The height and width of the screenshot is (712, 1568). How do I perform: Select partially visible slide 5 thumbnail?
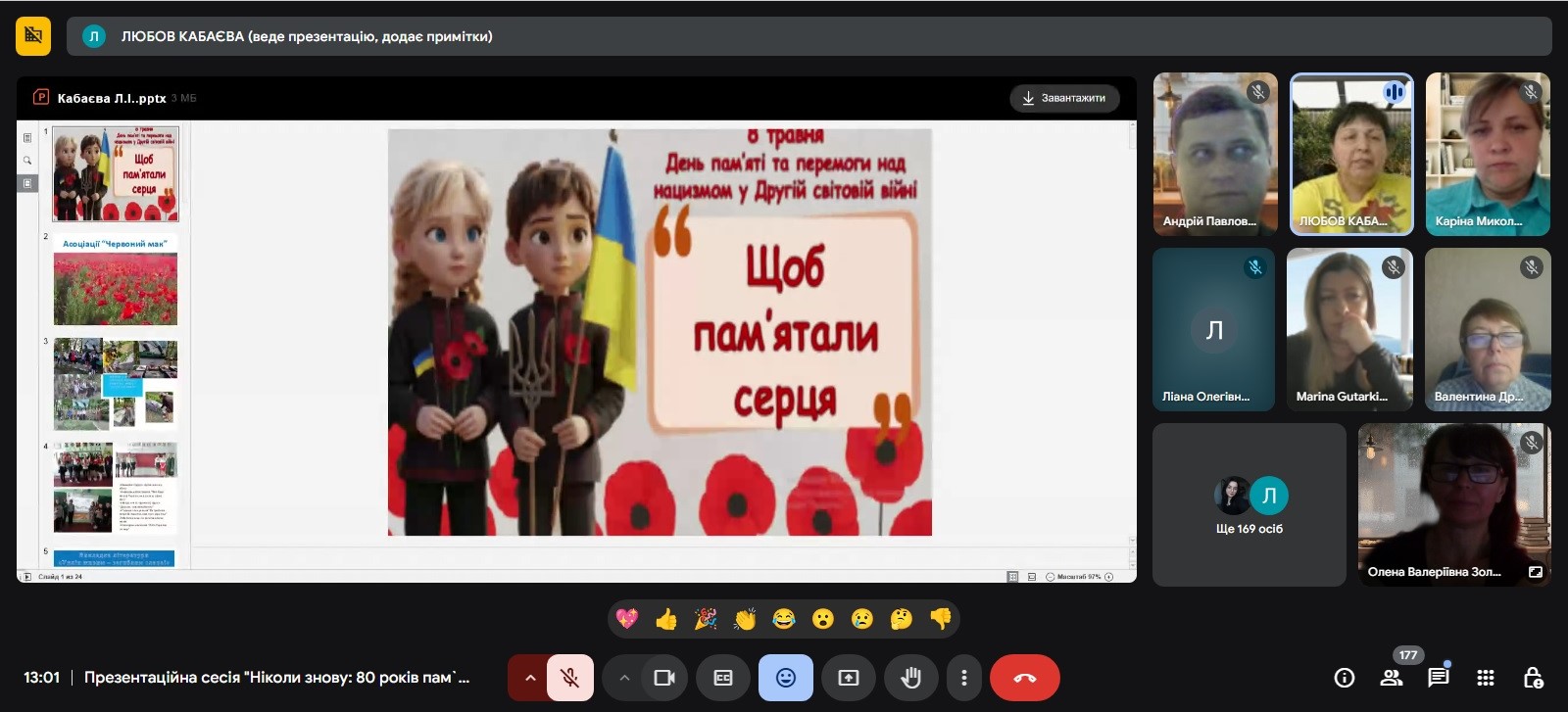[114, 557]
